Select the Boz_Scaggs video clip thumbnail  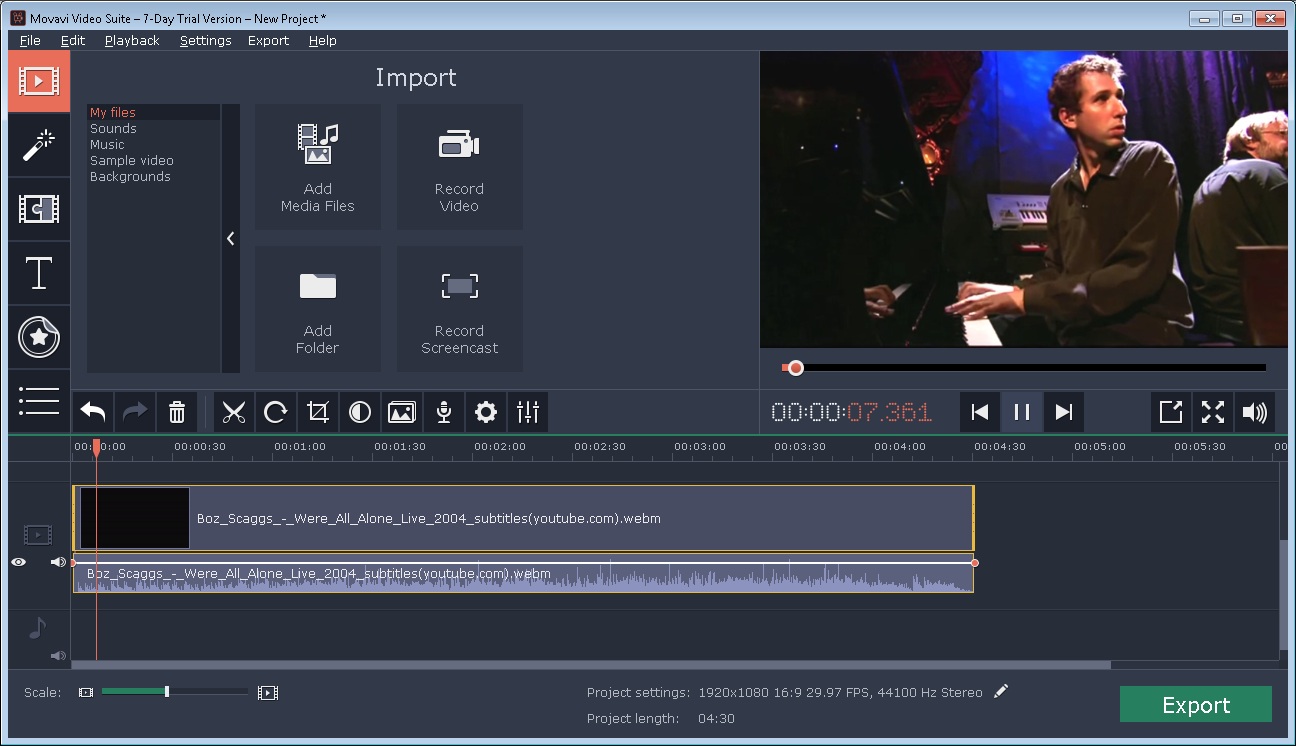click(135, 518)
